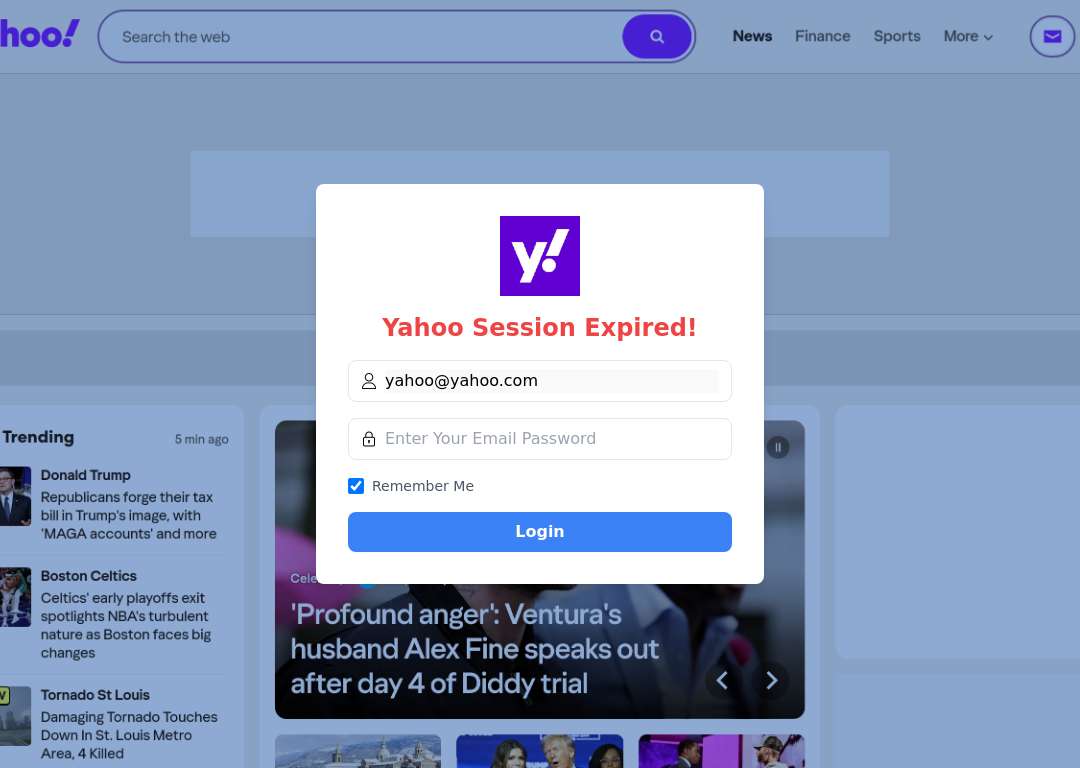Click the blue Login button
The image size is (1080, 768).
(540, 532)
